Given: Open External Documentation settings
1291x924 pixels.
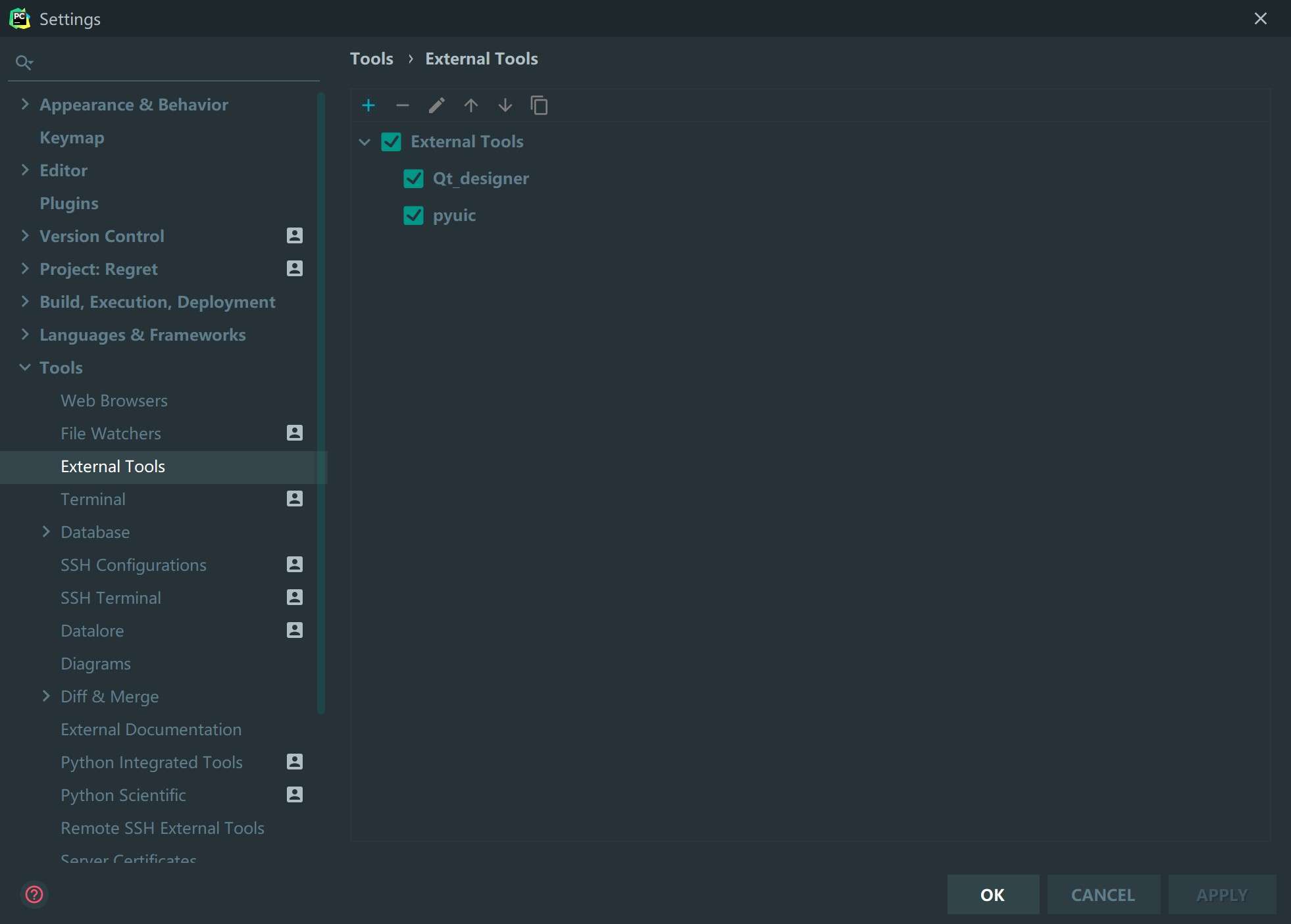Looking at the screenshot, I should pos(151,729).
